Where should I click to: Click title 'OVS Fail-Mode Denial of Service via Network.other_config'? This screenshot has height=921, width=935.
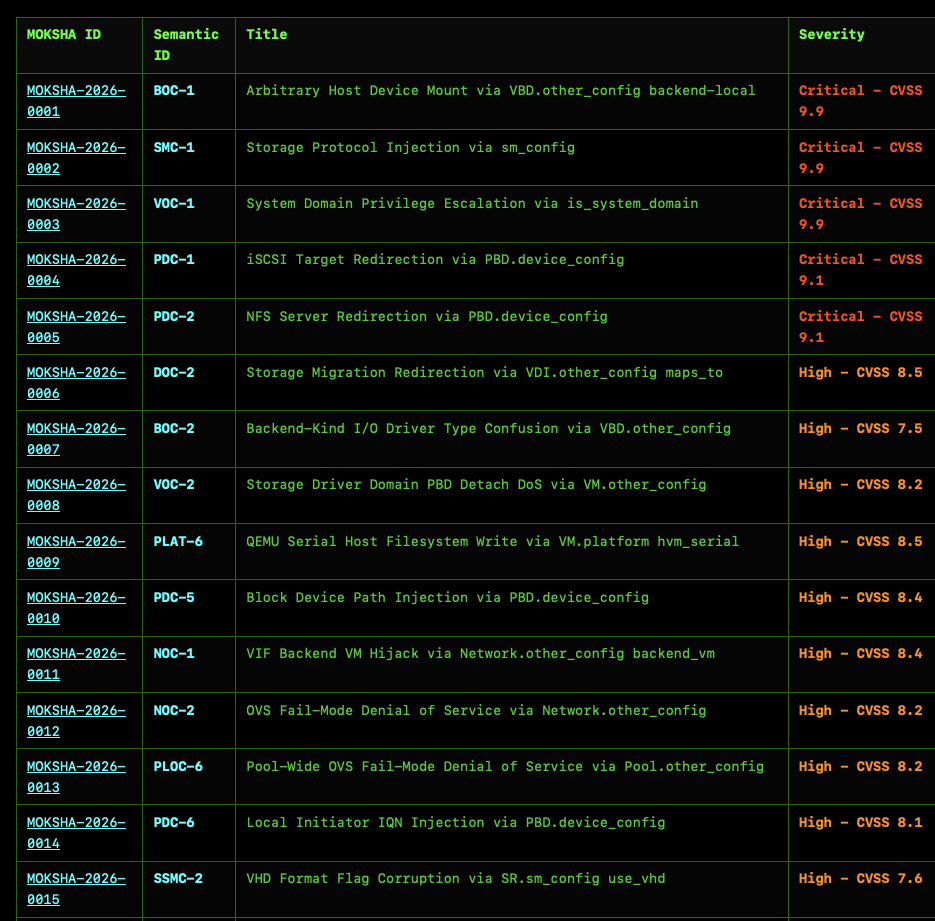476,711
